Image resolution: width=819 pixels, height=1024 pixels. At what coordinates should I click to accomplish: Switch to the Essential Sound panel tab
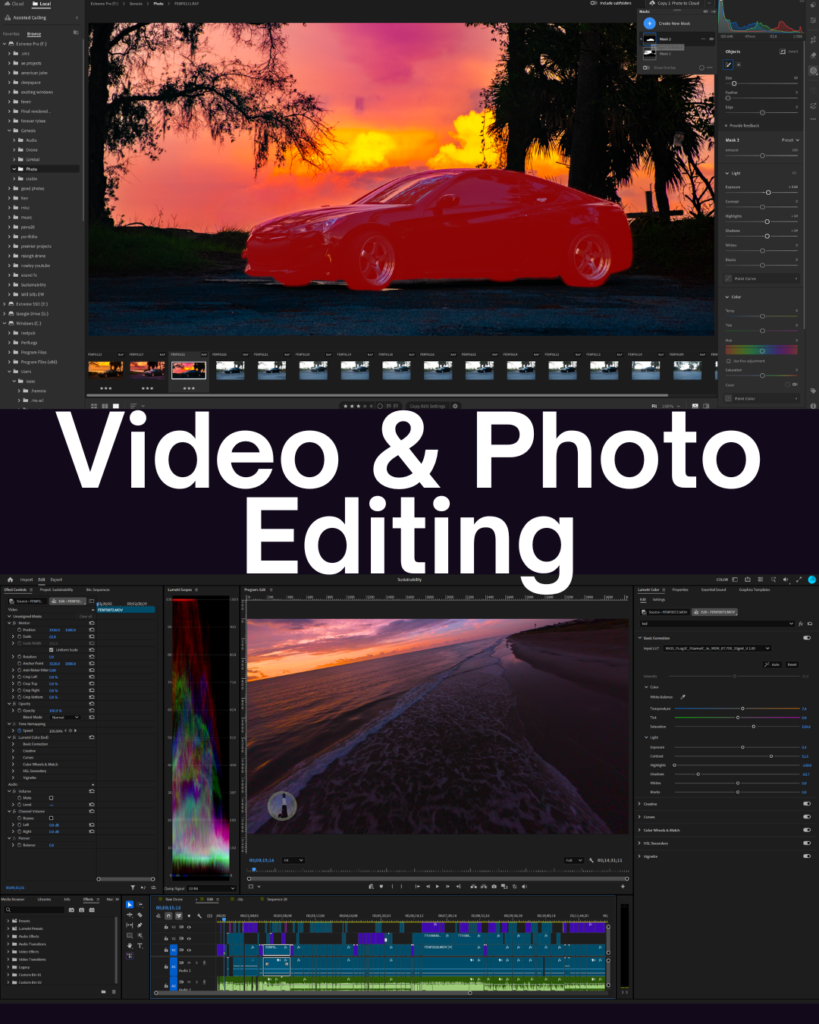click(713, 590)
